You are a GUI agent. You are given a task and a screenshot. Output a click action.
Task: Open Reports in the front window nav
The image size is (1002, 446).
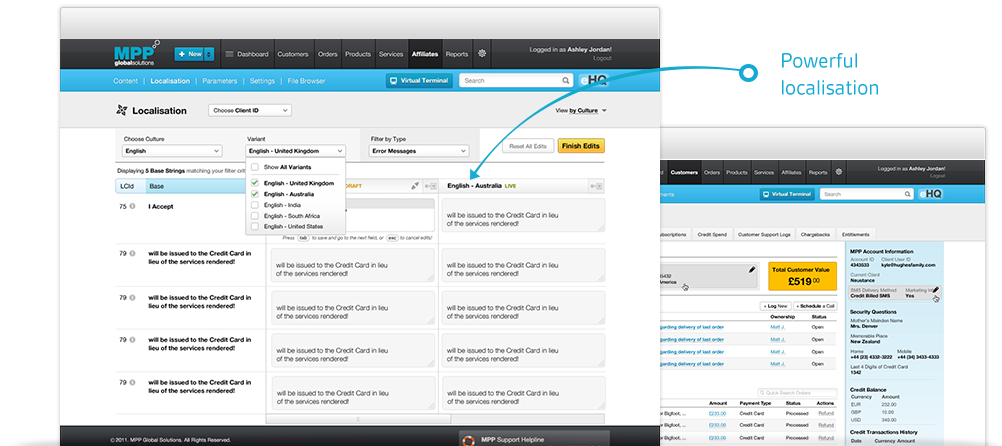coord(457,54)
